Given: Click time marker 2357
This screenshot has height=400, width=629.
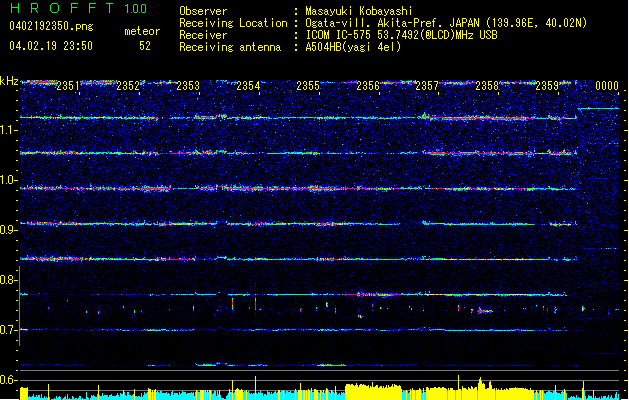Looking at the screenshot, I should 427,86.
